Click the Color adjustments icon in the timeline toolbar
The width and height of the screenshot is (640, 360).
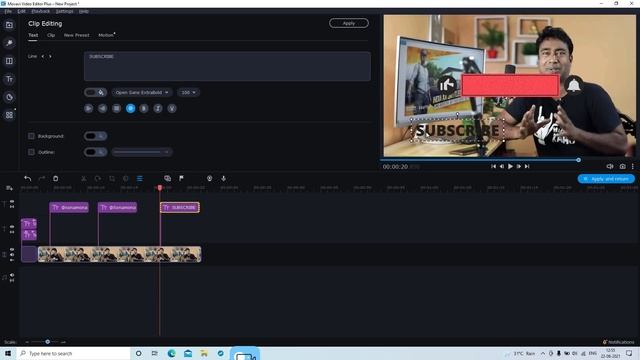click(x=126, y=178)
